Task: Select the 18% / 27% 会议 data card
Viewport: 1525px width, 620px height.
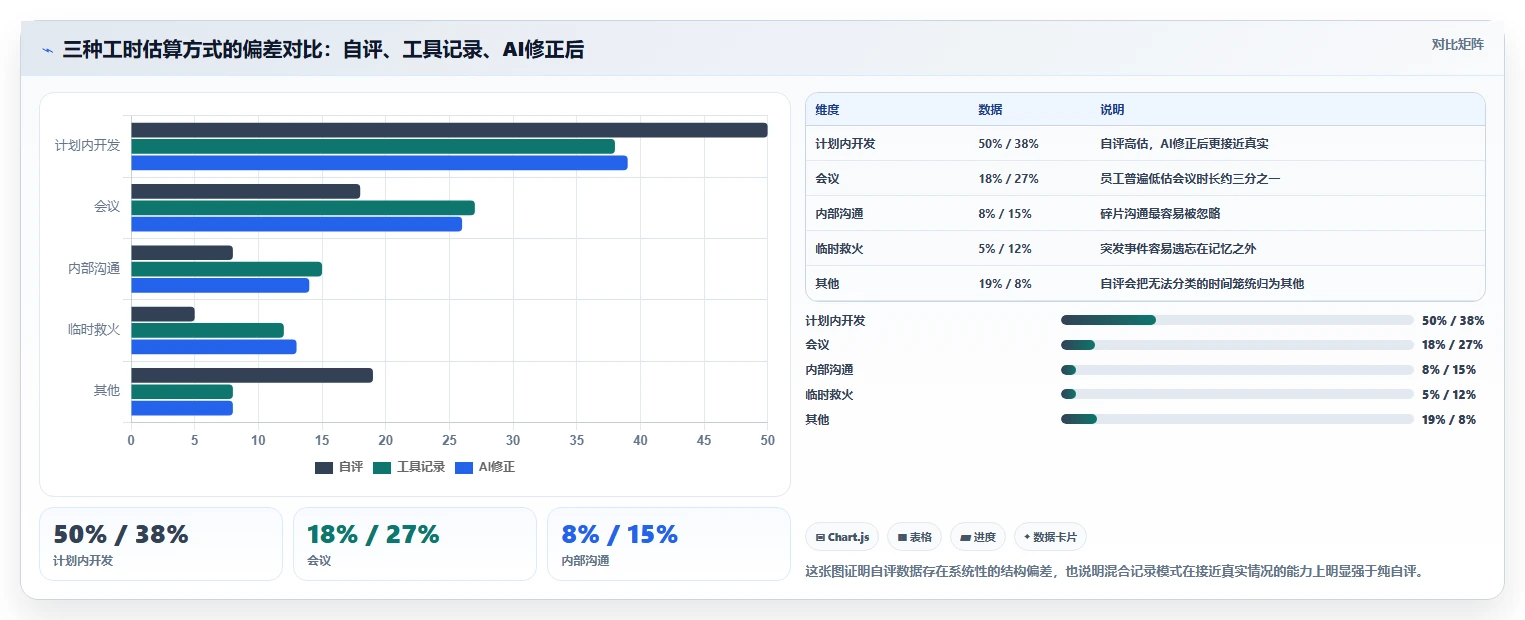Action: [x=415, y=544]
